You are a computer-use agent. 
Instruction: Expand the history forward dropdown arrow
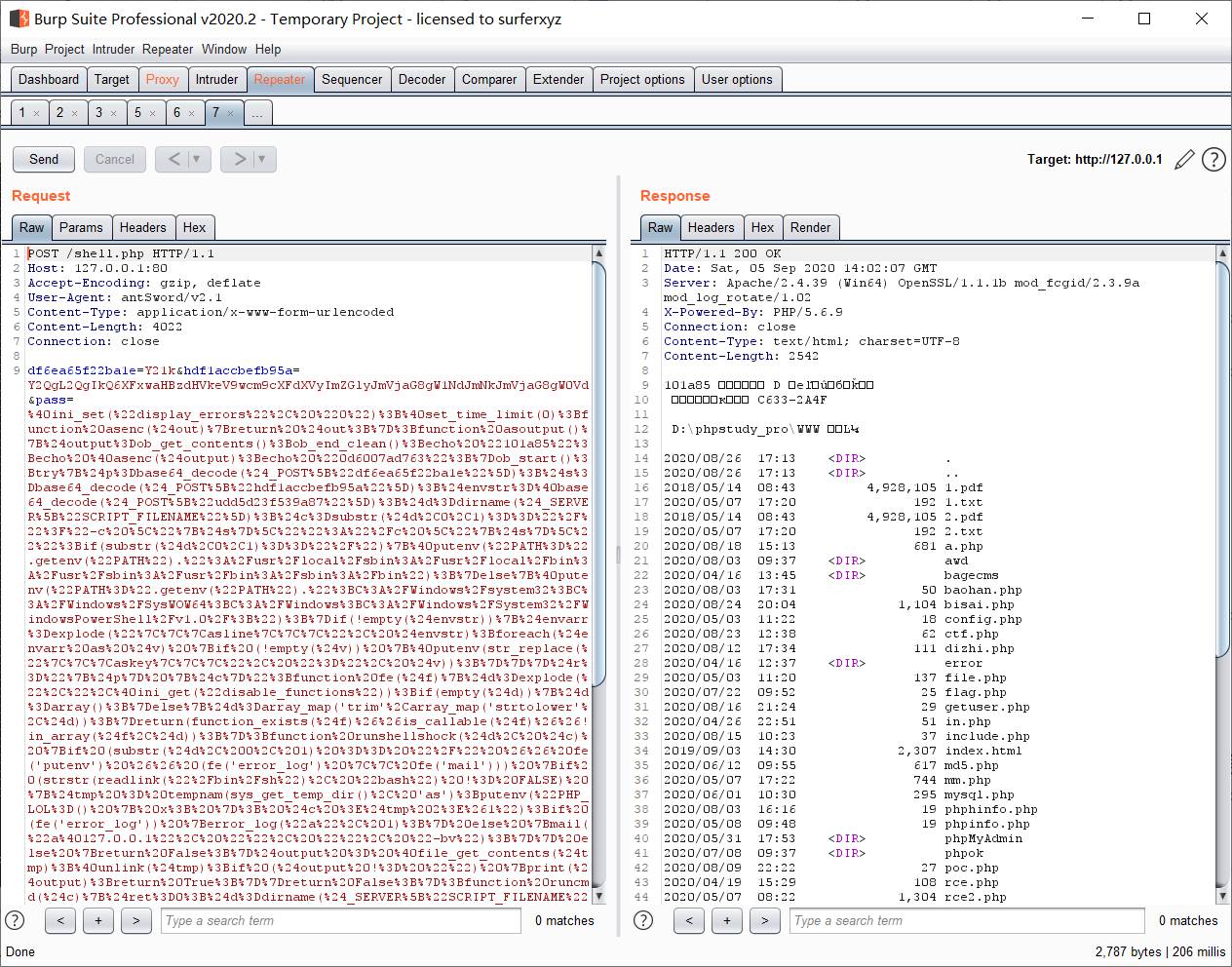[x=262, y=159]
